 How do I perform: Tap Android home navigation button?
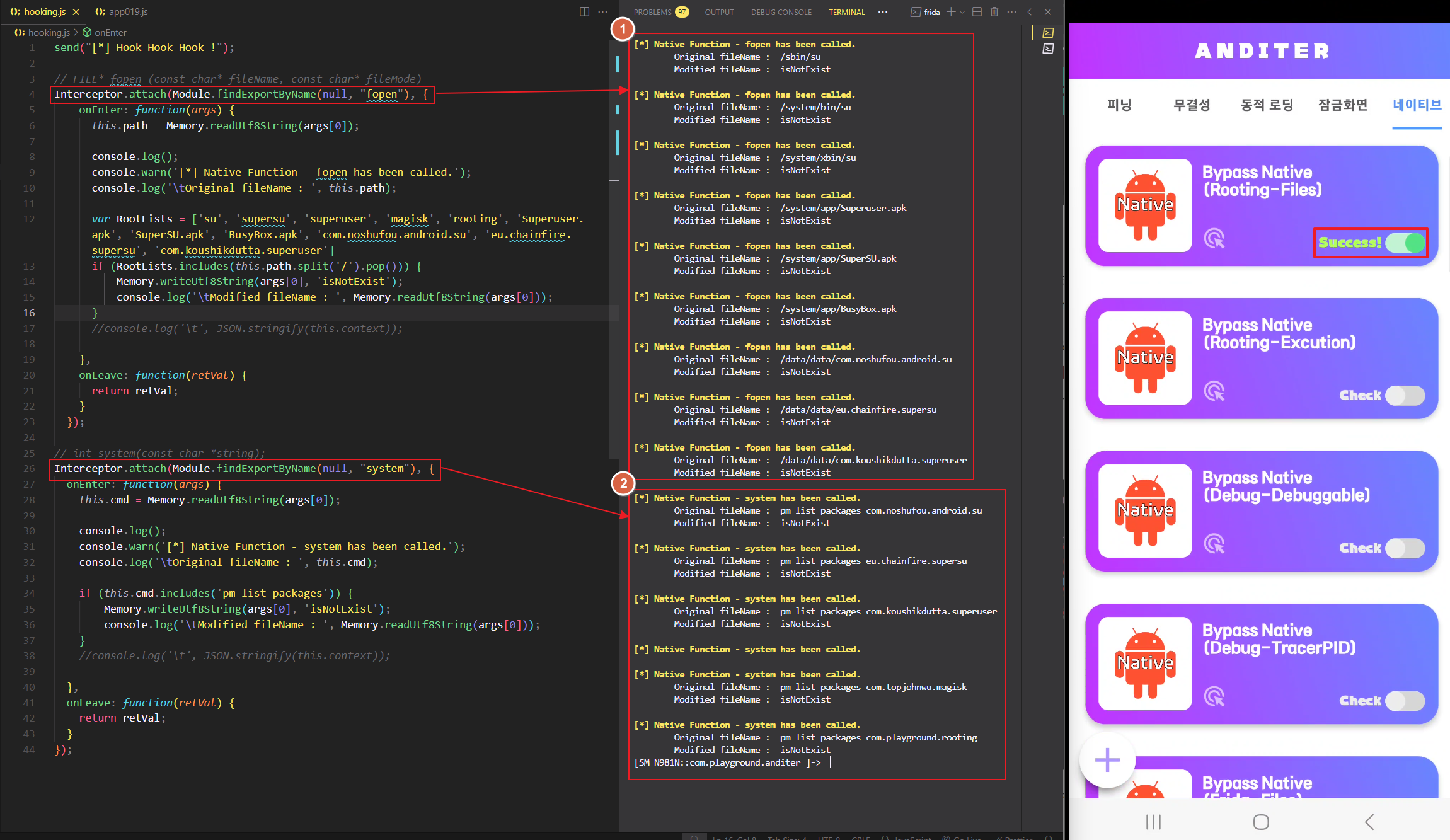click(1261, 822)
